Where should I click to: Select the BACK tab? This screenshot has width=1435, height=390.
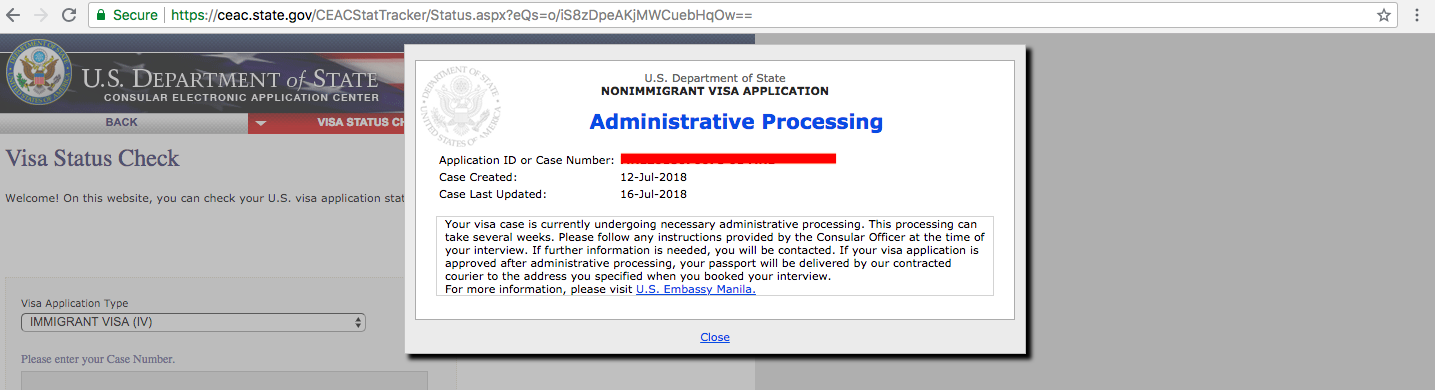122,123
